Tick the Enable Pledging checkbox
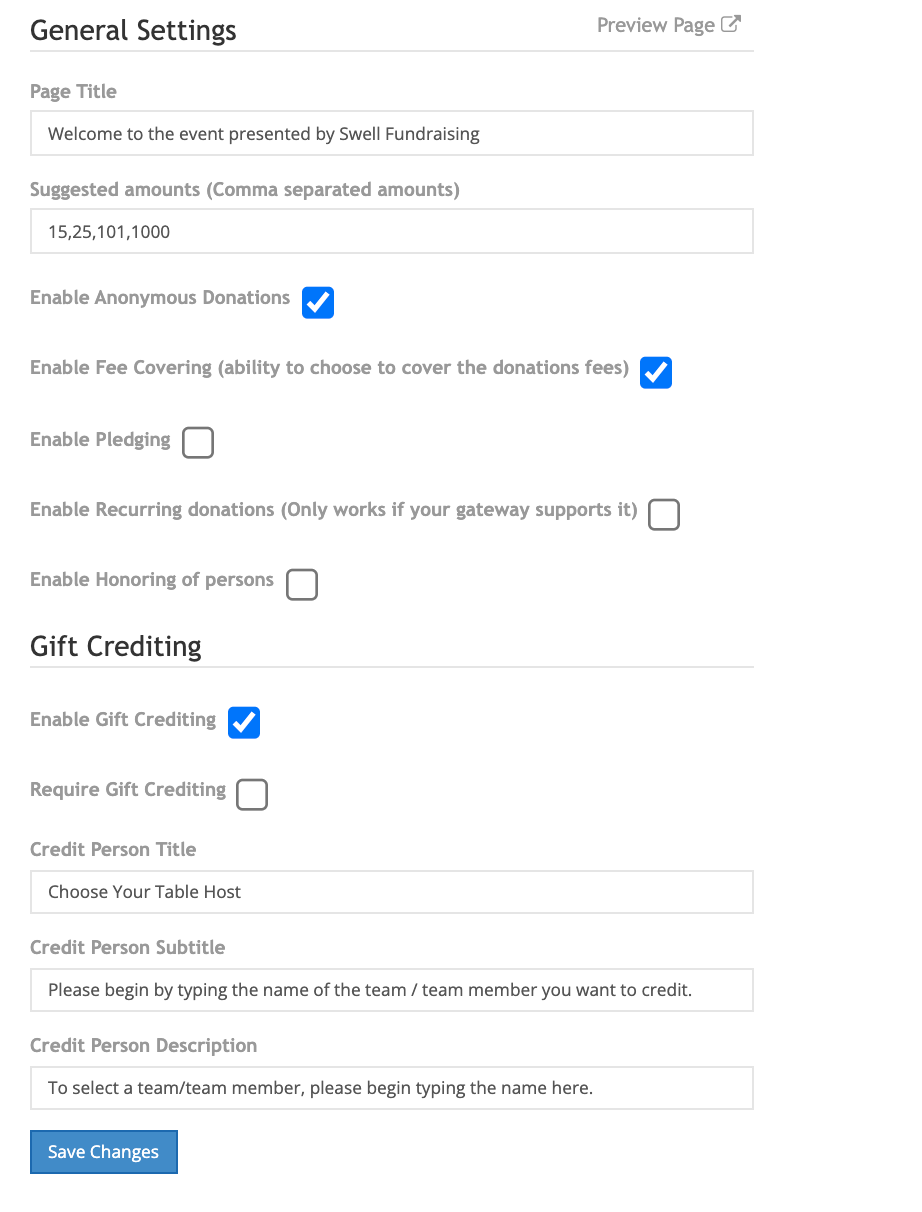The image size is (922, 1212). [x=198, y=442]
